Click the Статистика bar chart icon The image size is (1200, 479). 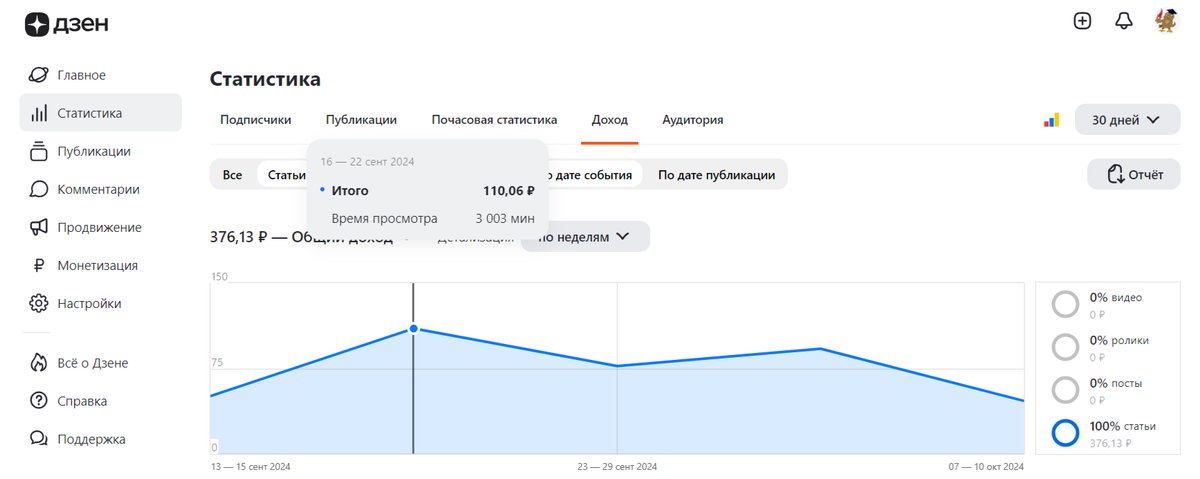tap(39, 113)
